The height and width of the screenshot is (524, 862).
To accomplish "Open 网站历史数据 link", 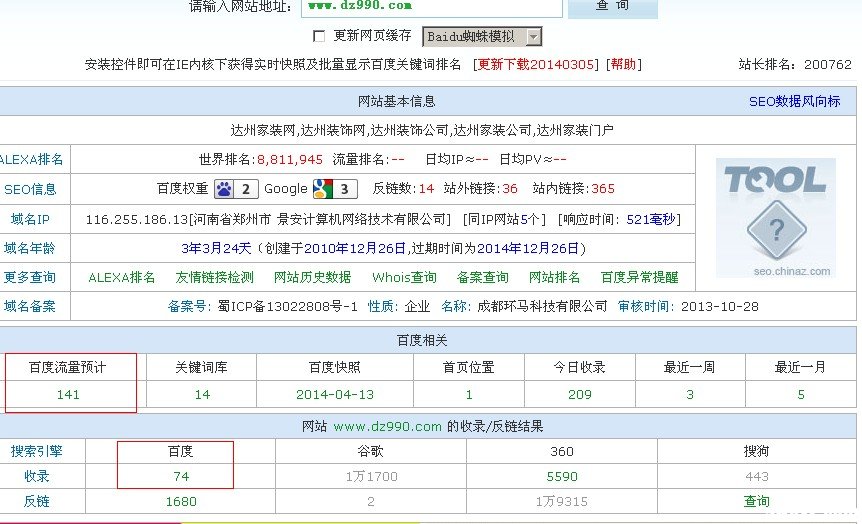I will [x=312, y=277].
